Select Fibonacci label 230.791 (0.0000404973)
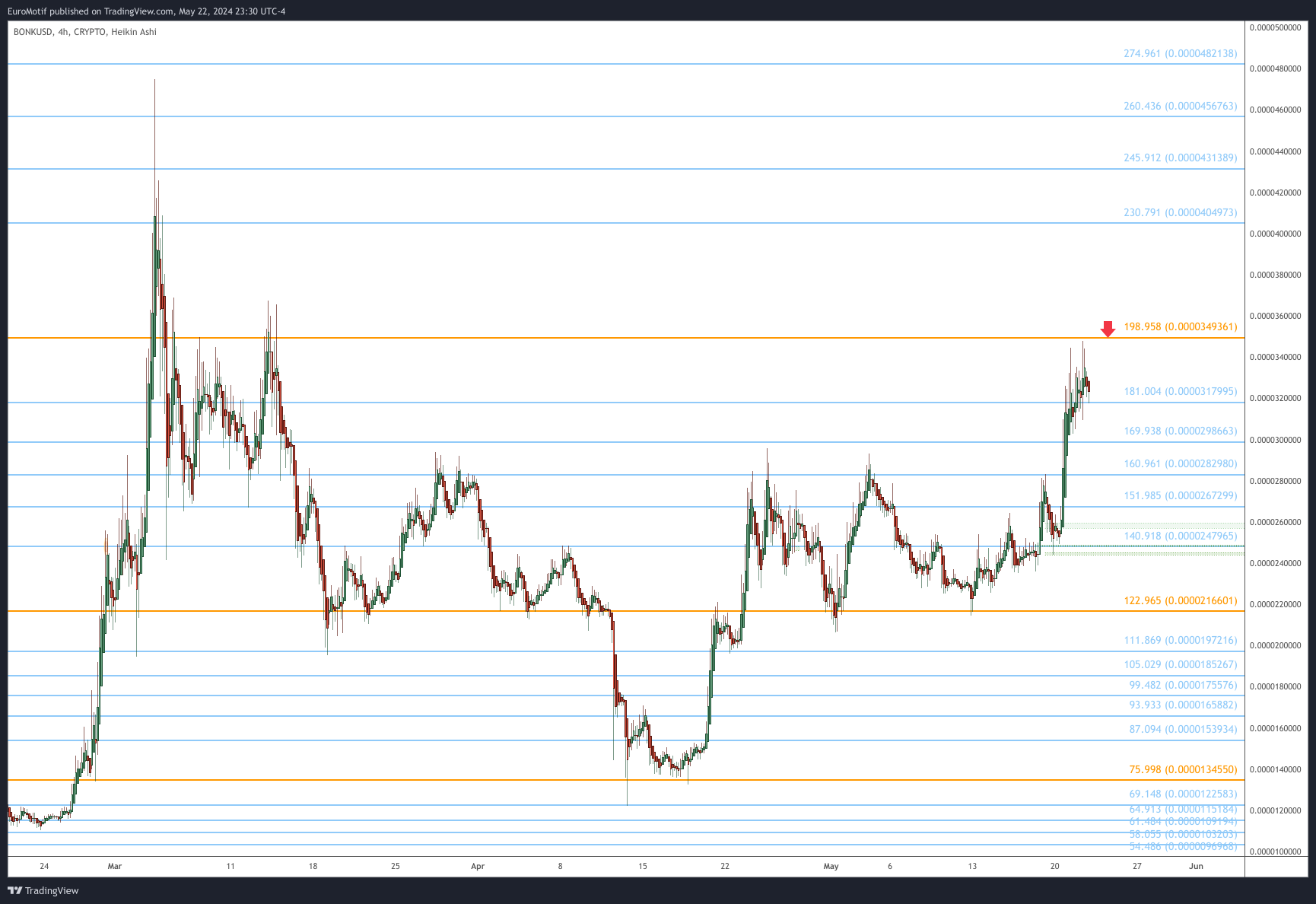 click(x=1181, y=212)
